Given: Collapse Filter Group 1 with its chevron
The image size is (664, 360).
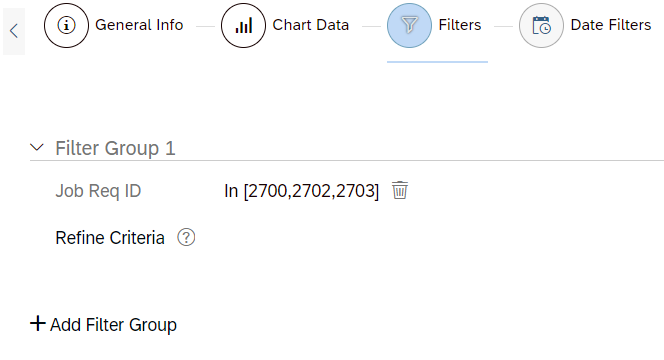Looking at the screenshot, I should (x=37, y=148).
